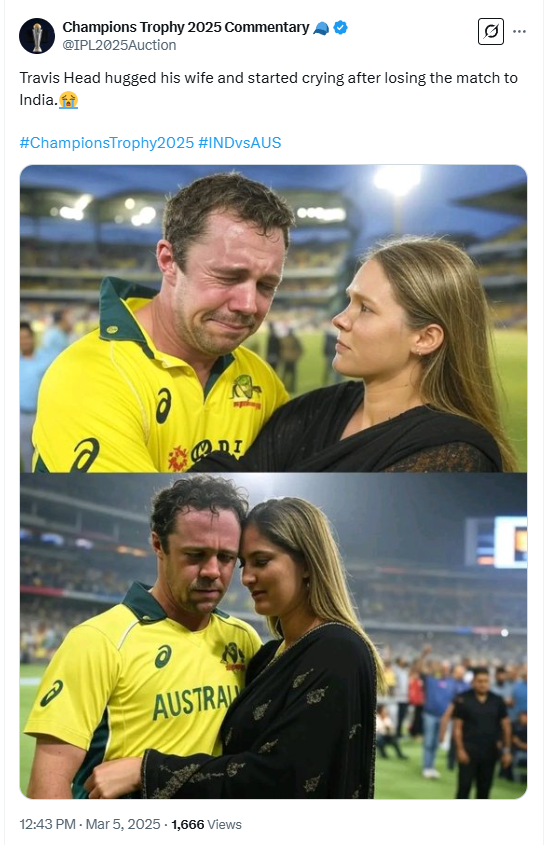
Task: Follow the #ChampionsTrophy2025 hashtag
Action: click(107, 143)
